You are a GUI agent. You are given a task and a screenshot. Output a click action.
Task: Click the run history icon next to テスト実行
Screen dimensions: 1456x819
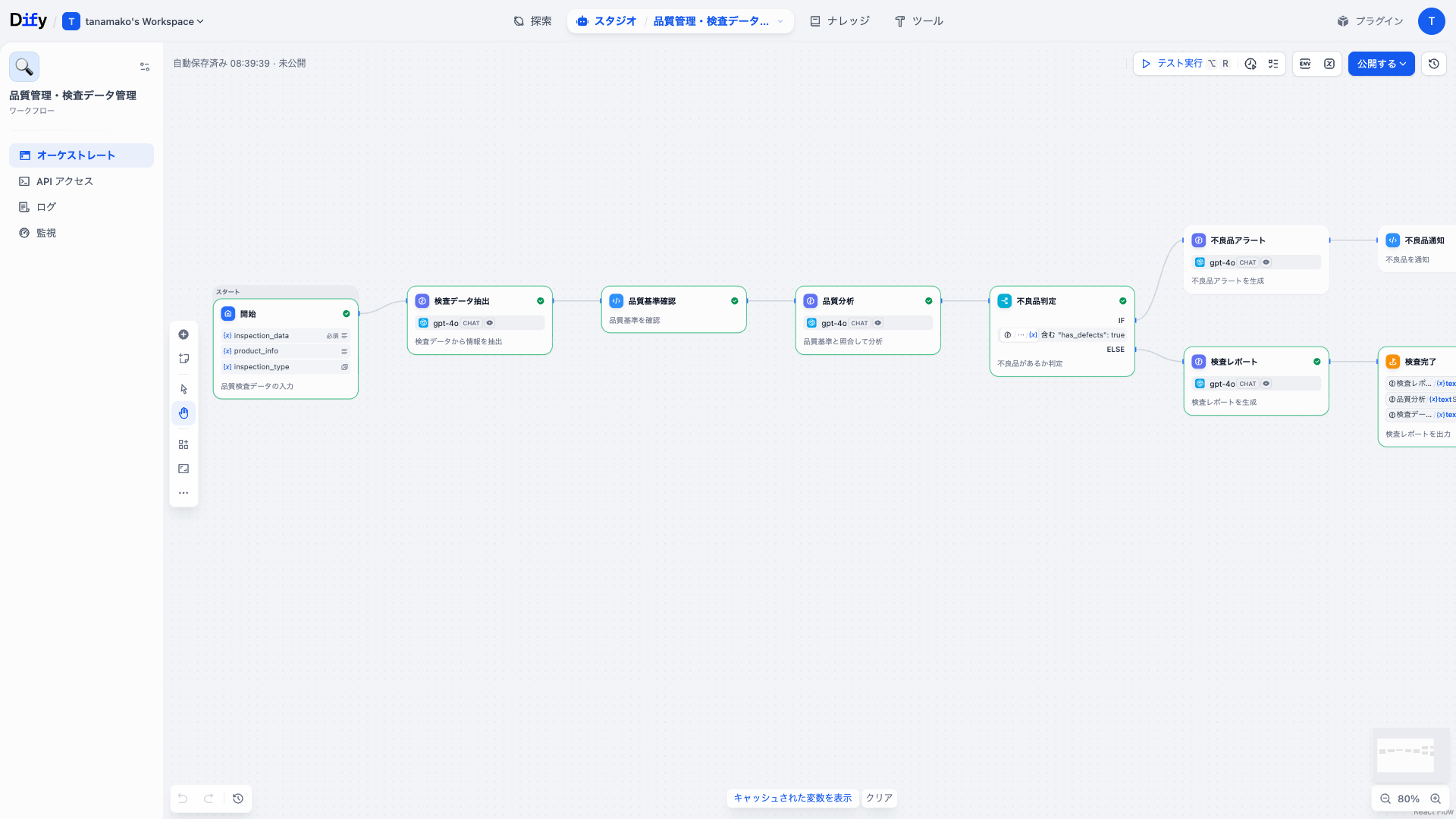coord(1250,64)
